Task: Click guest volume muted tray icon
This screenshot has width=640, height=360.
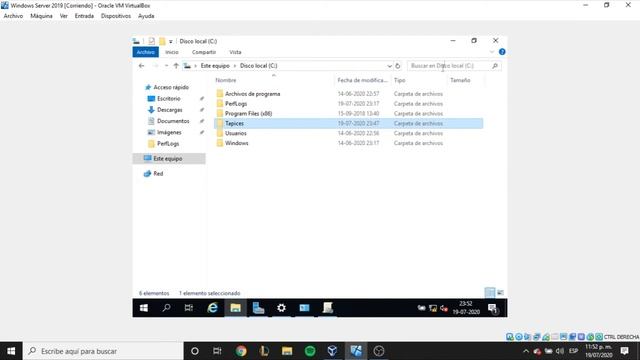Action: click(444, 309)
